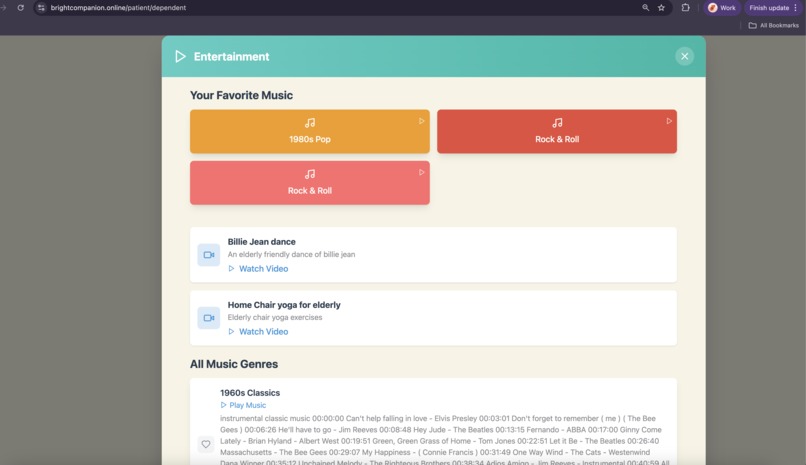
Task: Watch Video for Billie Jean dance
Action: coord(258,269)
